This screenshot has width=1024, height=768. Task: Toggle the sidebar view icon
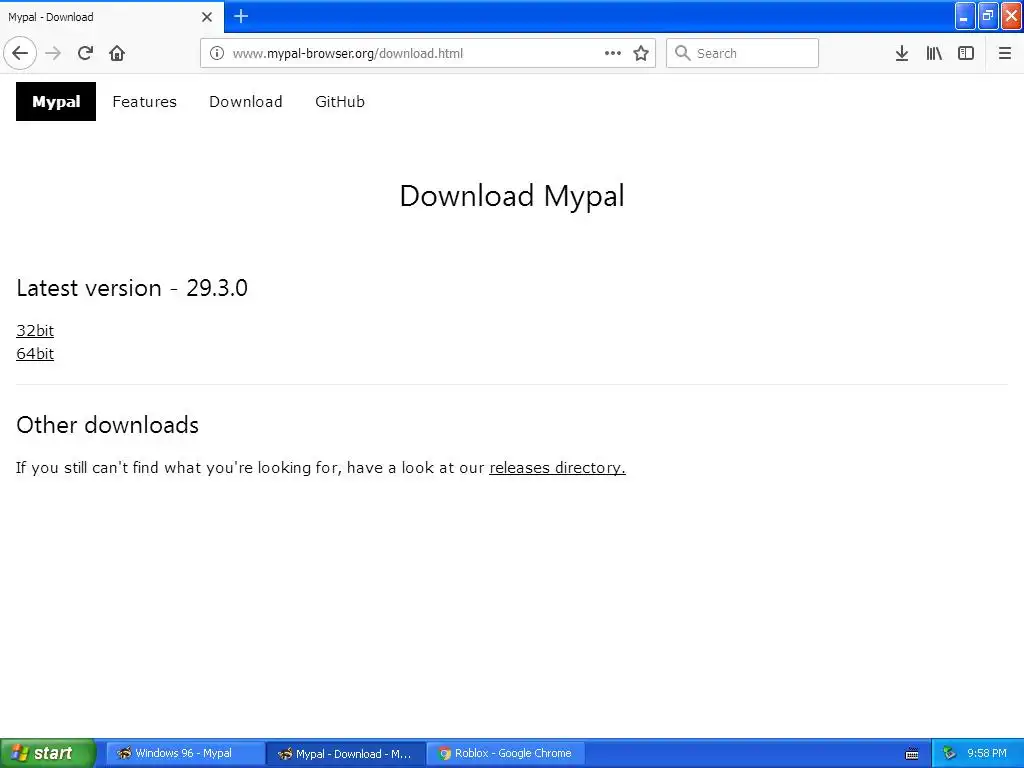[x=966, y=53]
